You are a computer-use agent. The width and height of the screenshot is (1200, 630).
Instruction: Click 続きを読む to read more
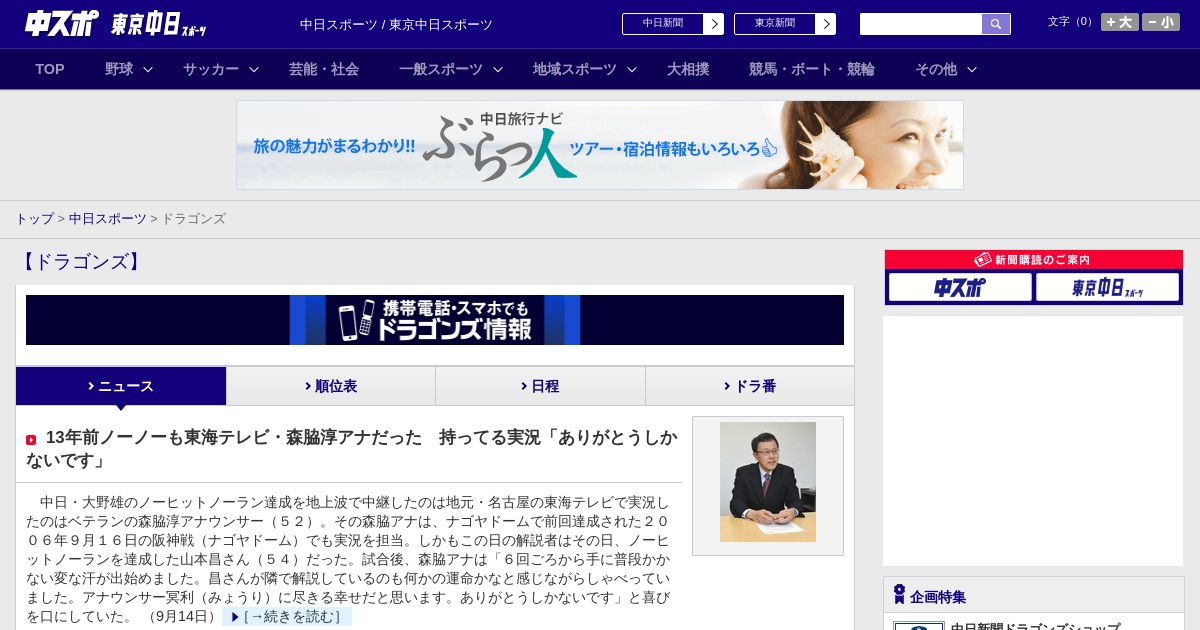(287, 616)
